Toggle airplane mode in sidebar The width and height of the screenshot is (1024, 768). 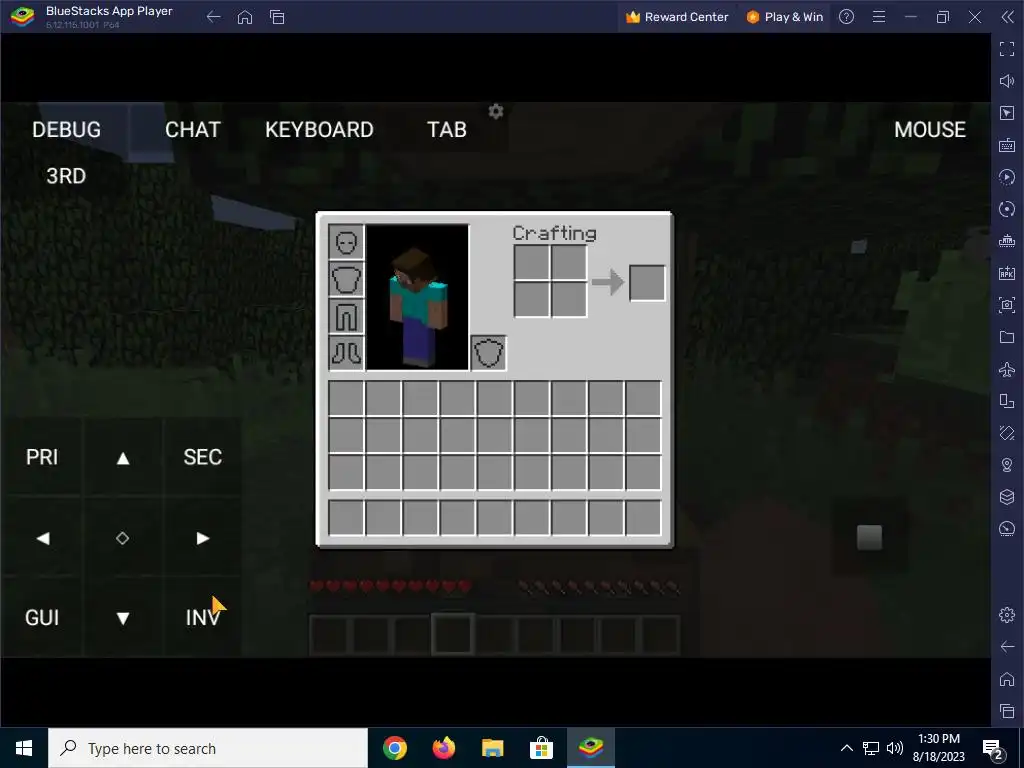[x=1007, y=369]
